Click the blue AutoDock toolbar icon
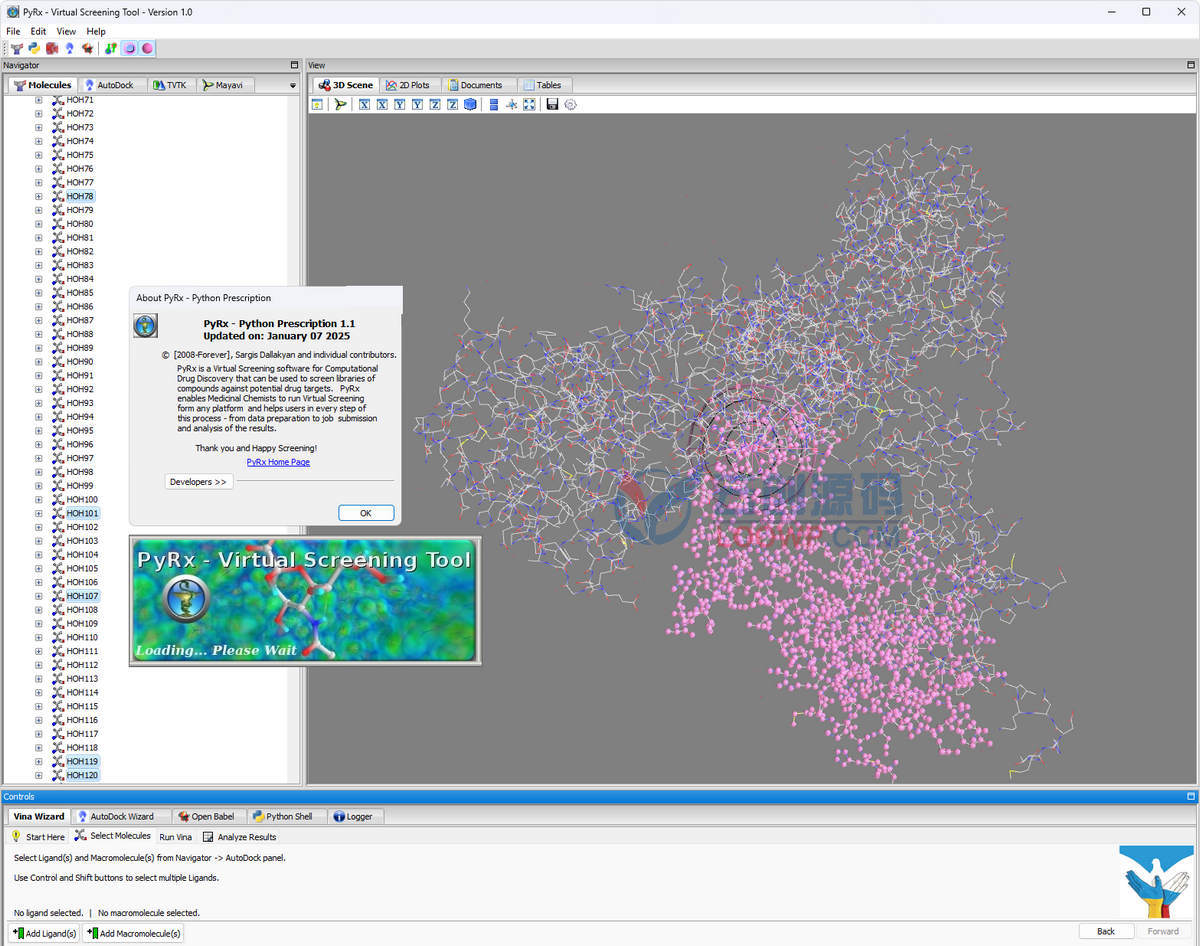1200x946 pixels. [x=69, y=48]
